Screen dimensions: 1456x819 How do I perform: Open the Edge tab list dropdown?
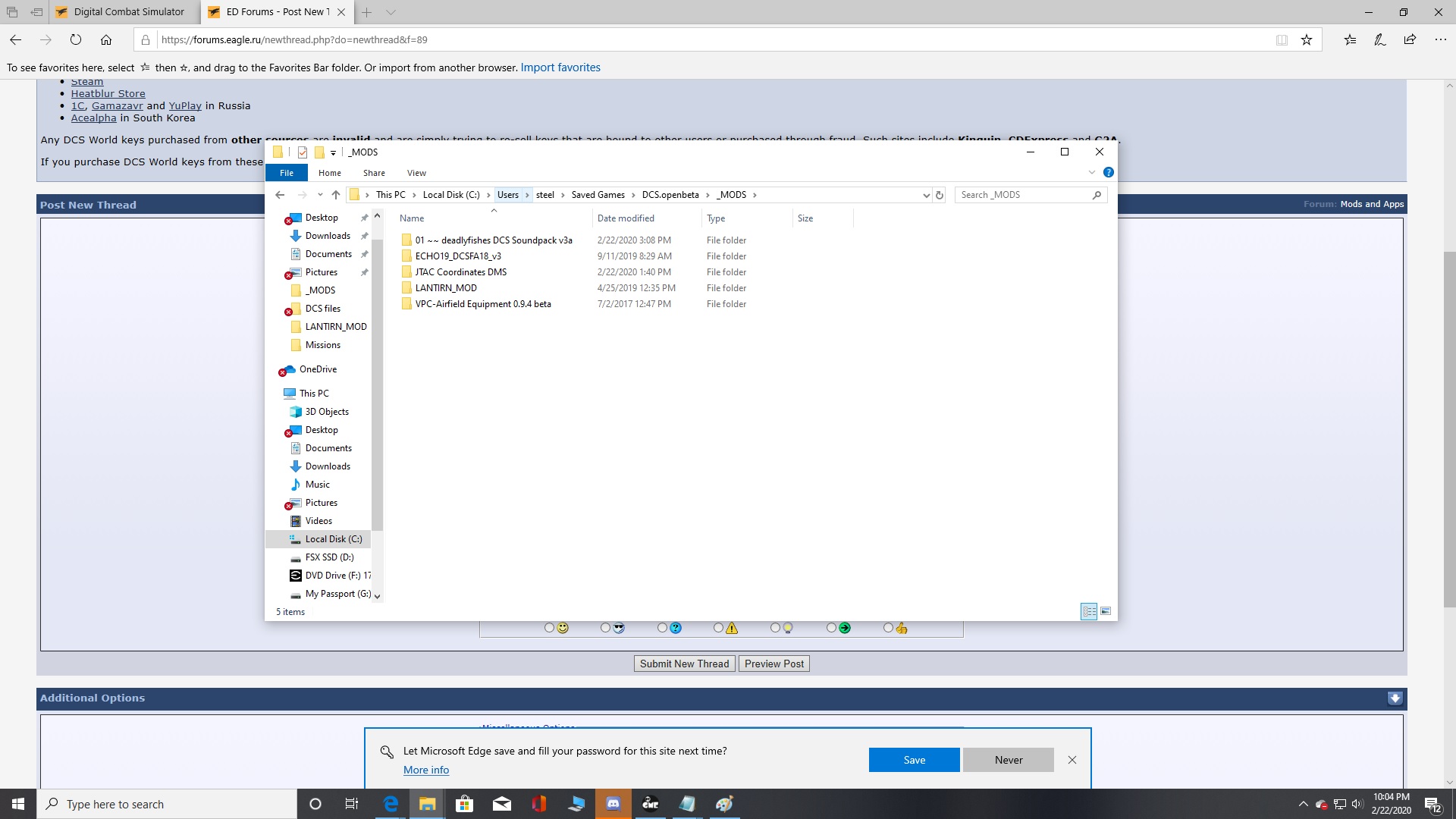pyautogui.click(x=391, y=12)
